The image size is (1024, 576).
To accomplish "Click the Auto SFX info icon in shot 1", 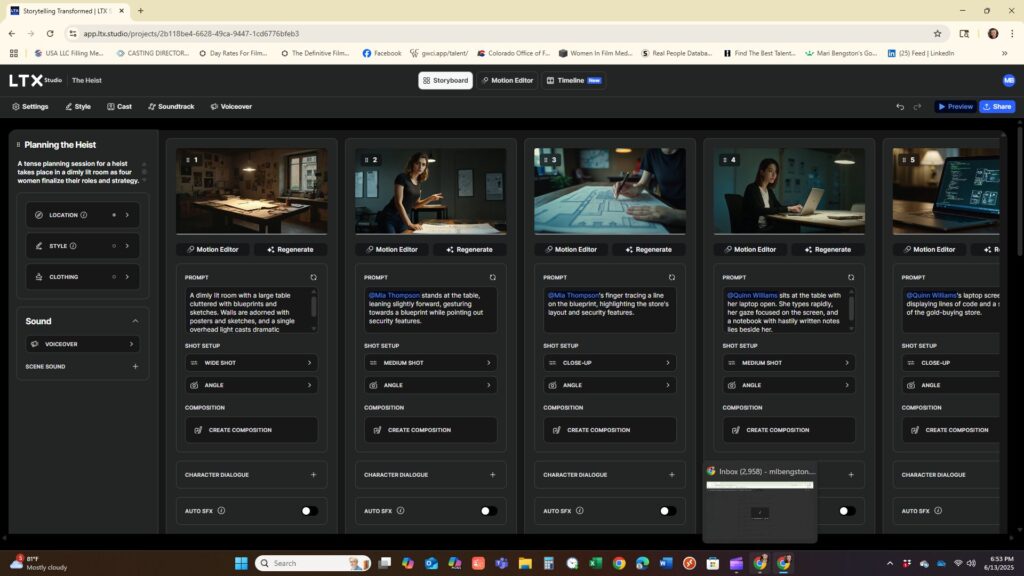I will click(x=221, y=511).
